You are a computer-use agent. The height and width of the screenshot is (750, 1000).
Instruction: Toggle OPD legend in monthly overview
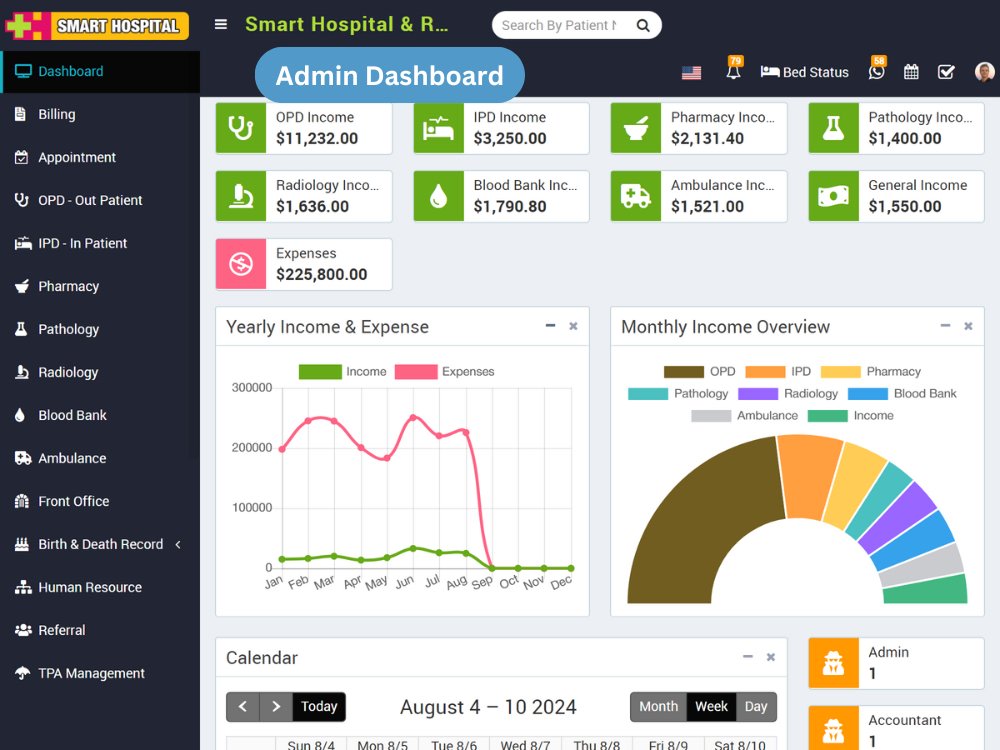tap(700, 372)
